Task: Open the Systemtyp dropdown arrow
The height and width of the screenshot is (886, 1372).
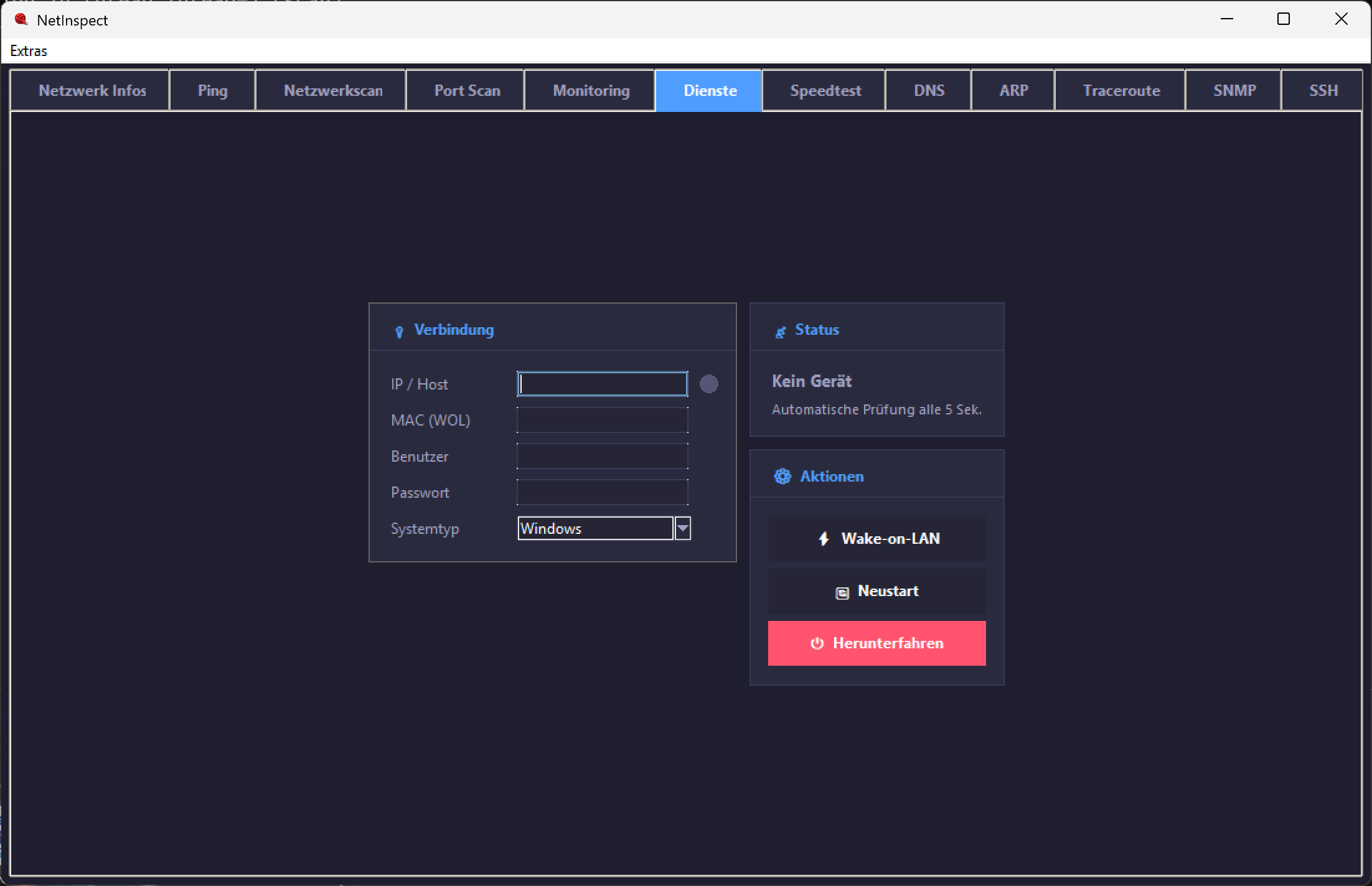Action: click(683, 528)
